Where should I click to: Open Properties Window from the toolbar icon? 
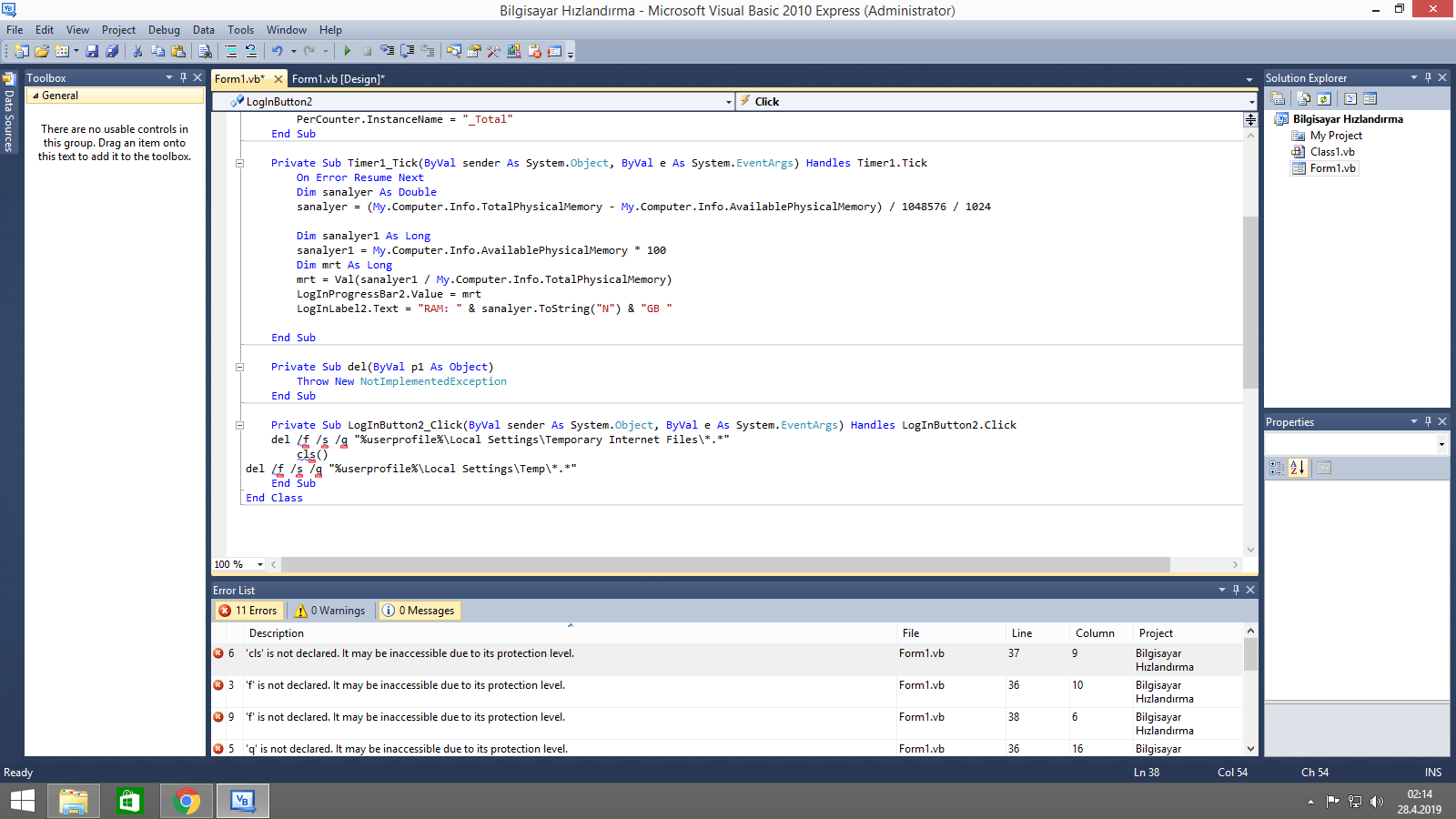[473, 51]
